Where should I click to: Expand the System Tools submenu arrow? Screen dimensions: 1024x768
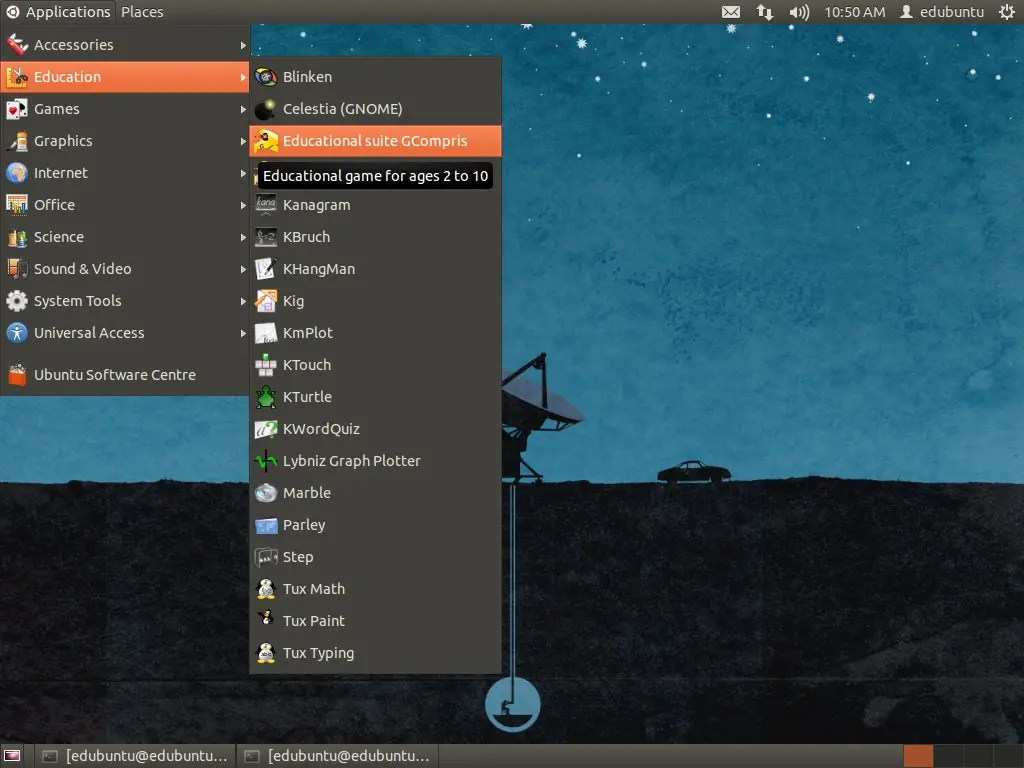pos(243,301)
